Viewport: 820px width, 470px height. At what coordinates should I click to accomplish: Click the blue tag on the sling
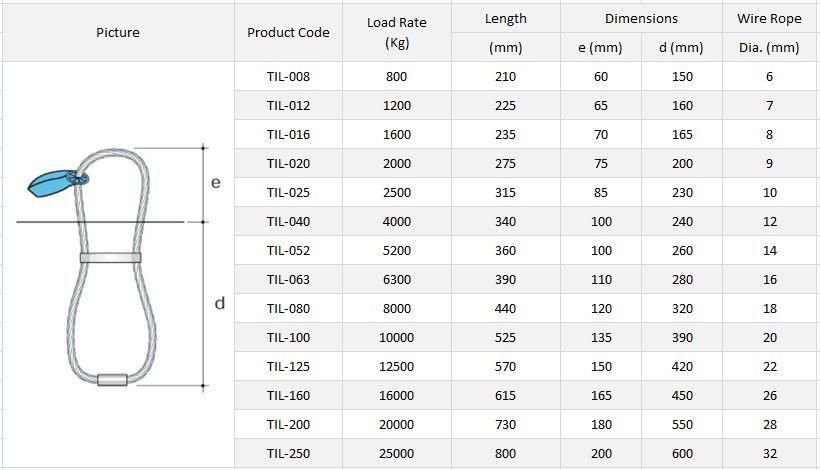point(50,182)
